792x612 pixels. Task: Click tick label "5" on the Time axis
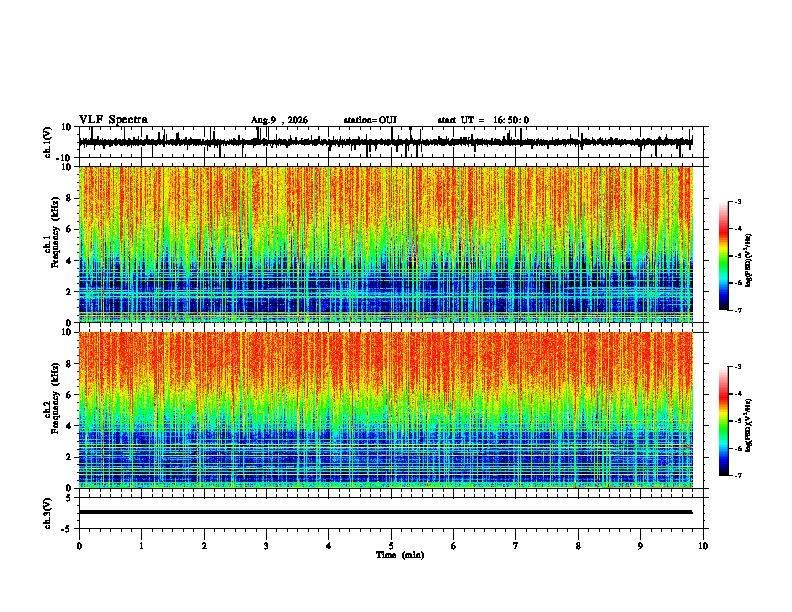(x=391, y=546)
